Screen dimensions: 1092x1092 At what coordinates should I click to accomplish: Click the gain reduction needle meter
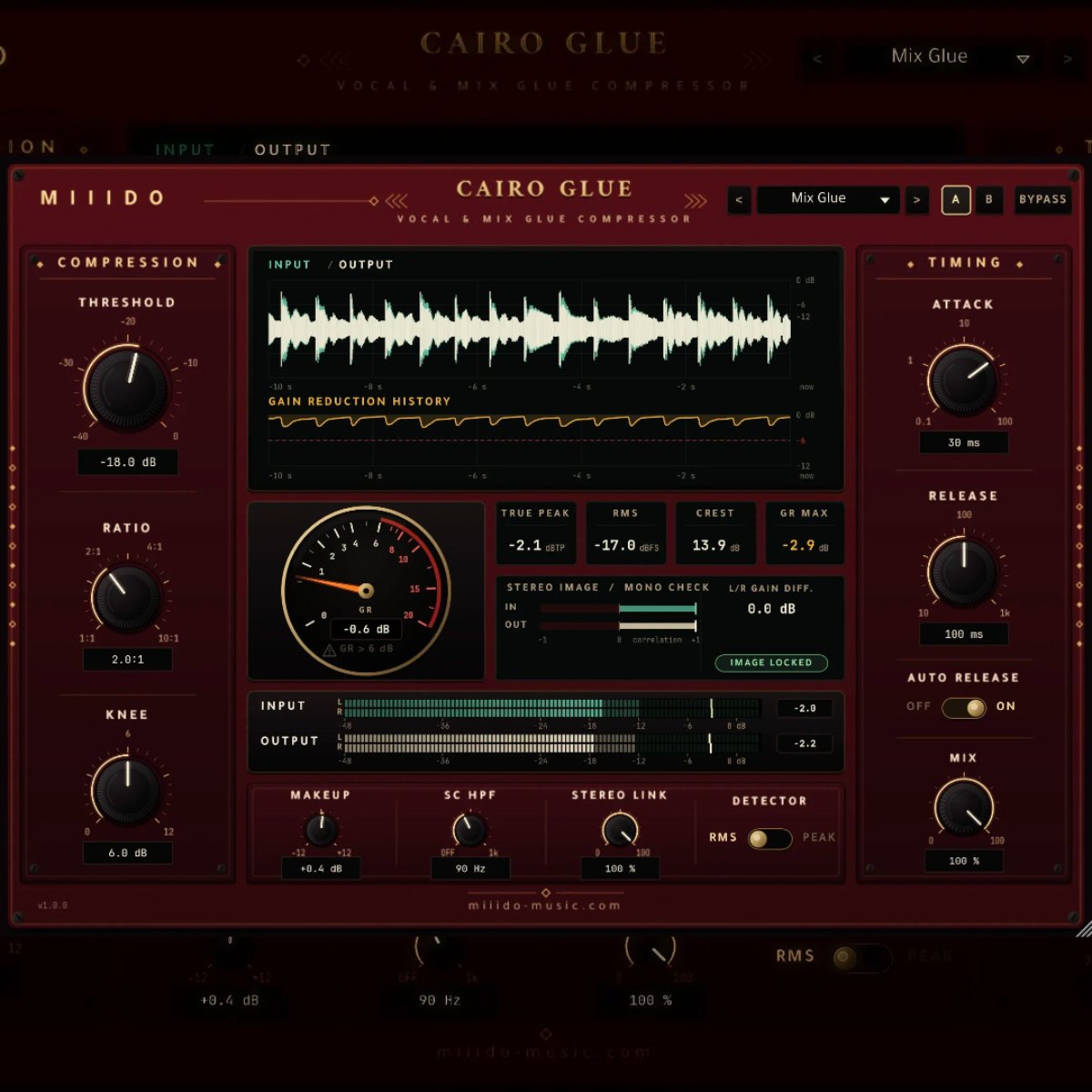366,590
